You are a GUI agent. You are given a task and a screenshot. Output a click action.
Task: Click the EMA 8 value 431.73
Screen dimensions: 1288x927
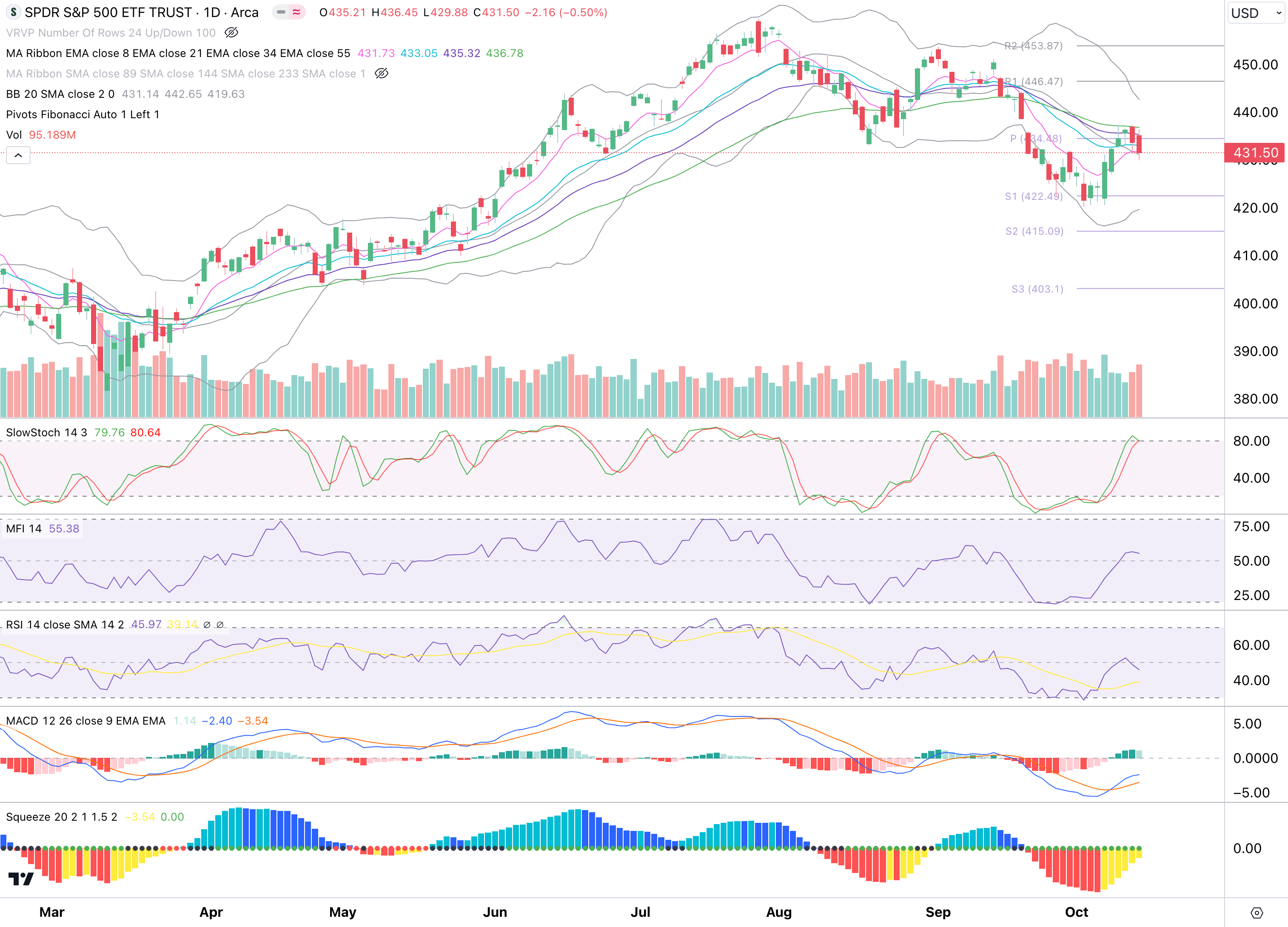376,53
